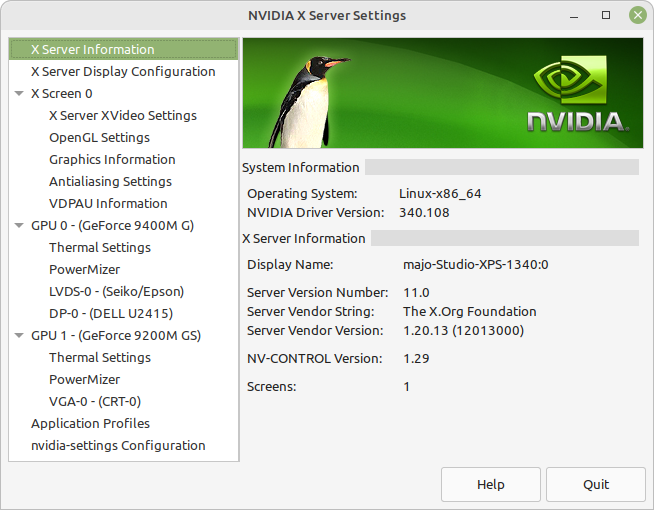Viewport: 654px width, 510px height.
Task: Open Thermal Settings under GPU 0
Action: [x=100, y=248]
